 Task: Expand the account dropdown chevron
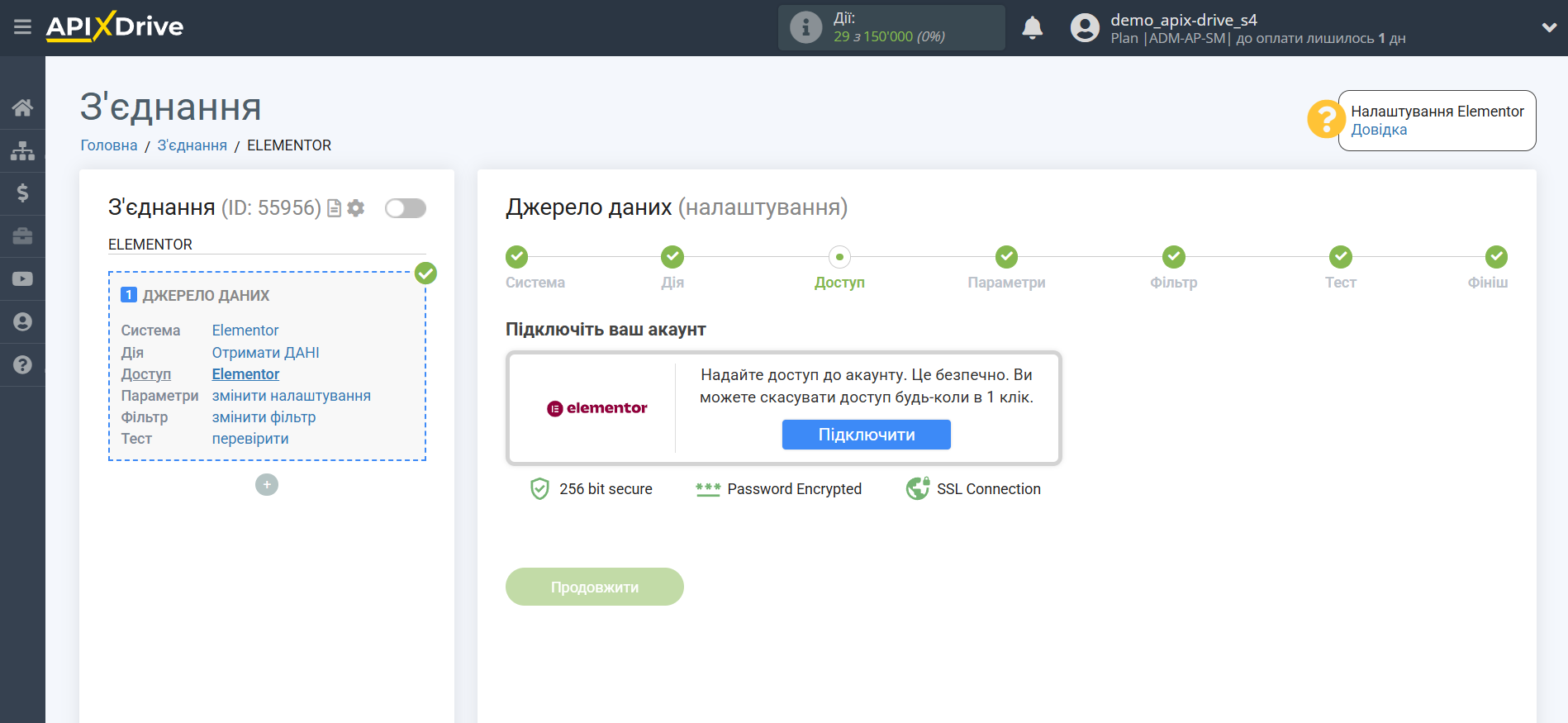[x=1549, y=27]
